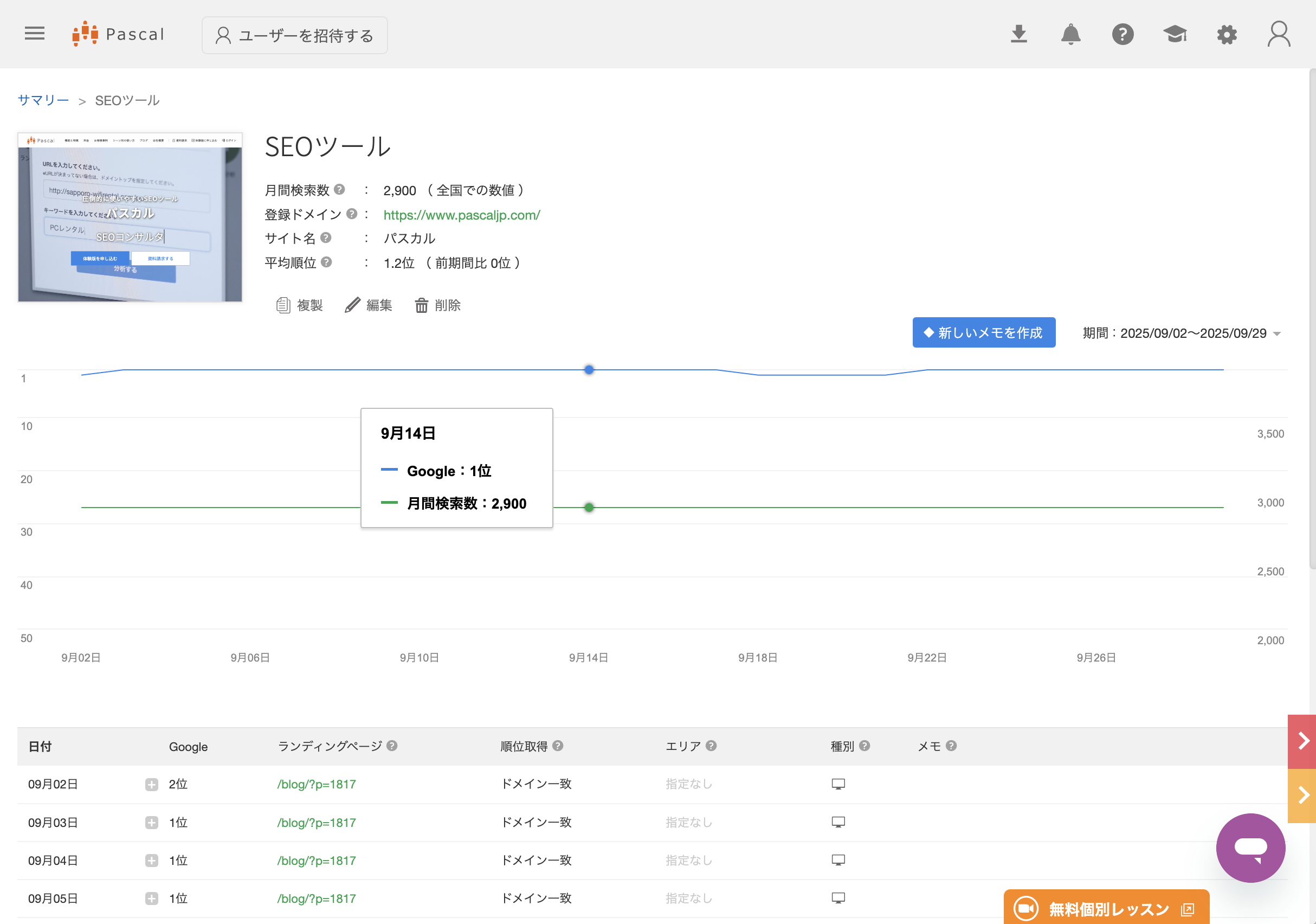The image size is (1316, 924).
Task: Open the notifications bell
Action: pos(1070,34)
